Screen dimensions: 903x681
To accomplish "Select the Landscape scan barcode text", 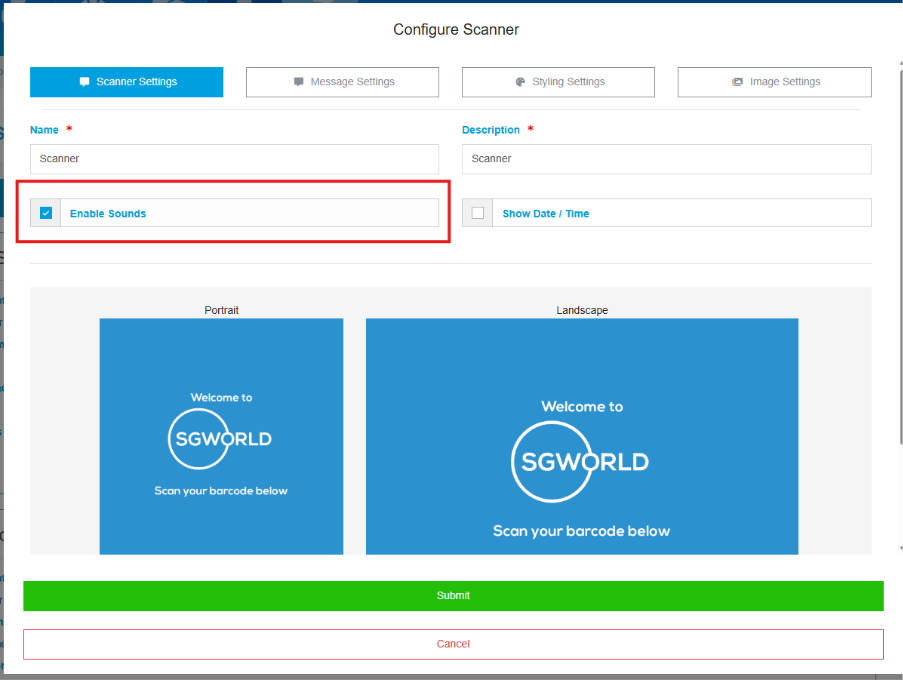I will point(581,531).
